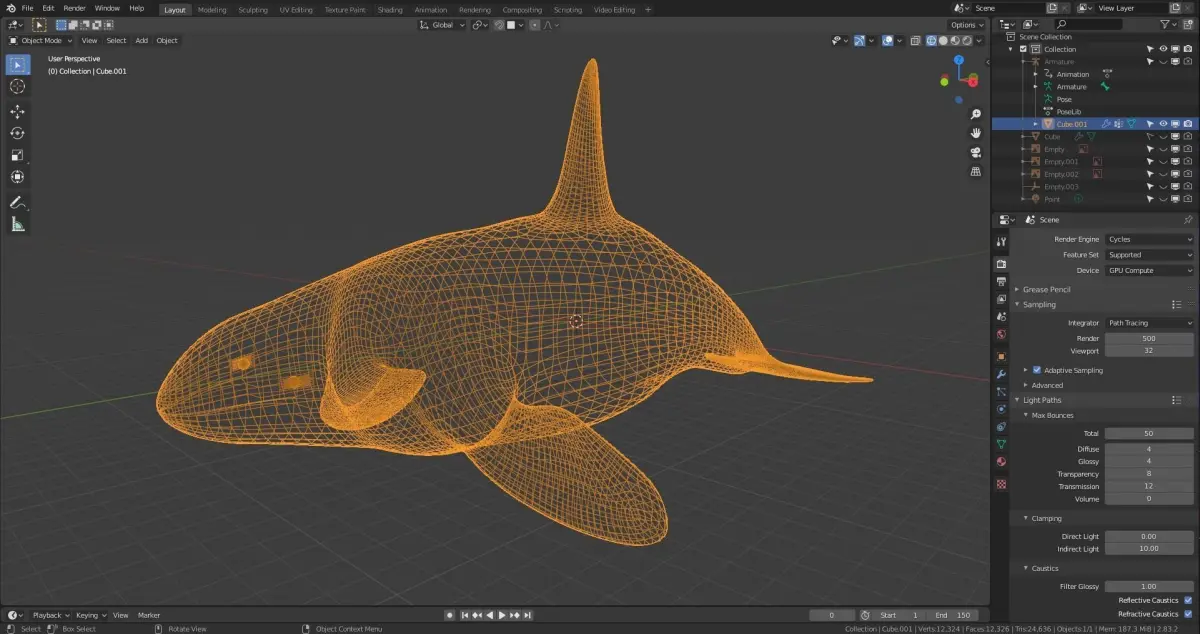Open the Object properties tab
Screen dimensions: 1200x634
pyautogui.click(x=1001, y=356)
